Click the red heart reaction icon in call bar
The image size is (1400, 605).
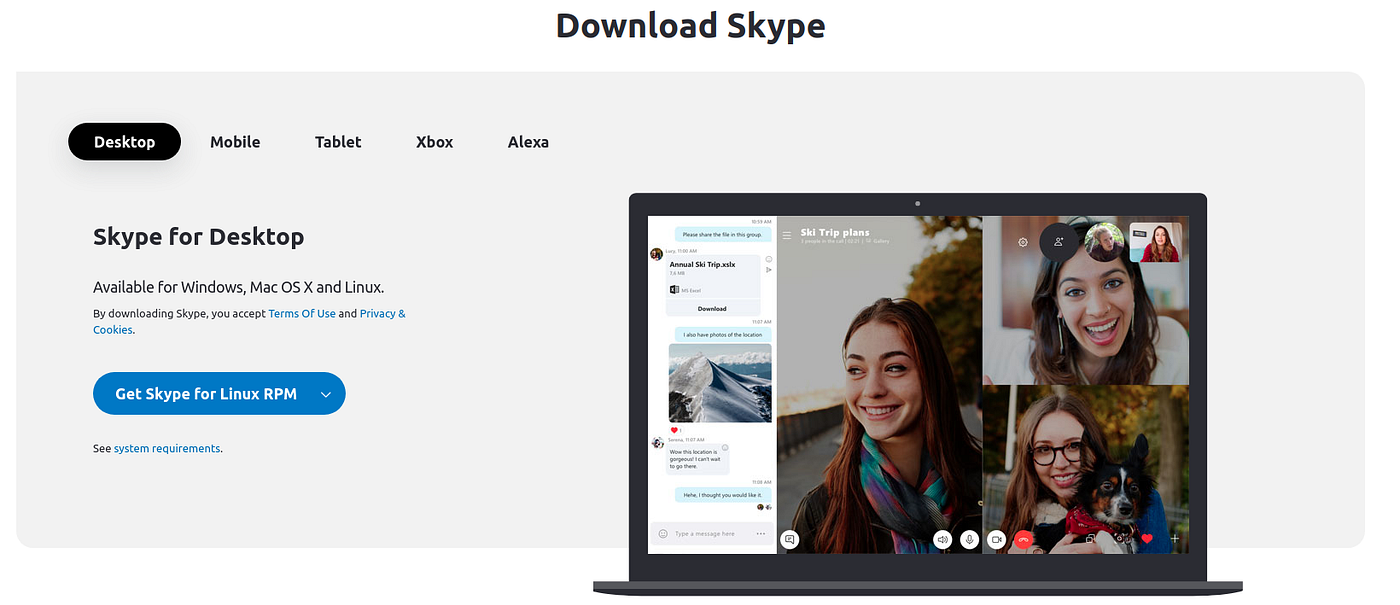[x=1147, y=539]
